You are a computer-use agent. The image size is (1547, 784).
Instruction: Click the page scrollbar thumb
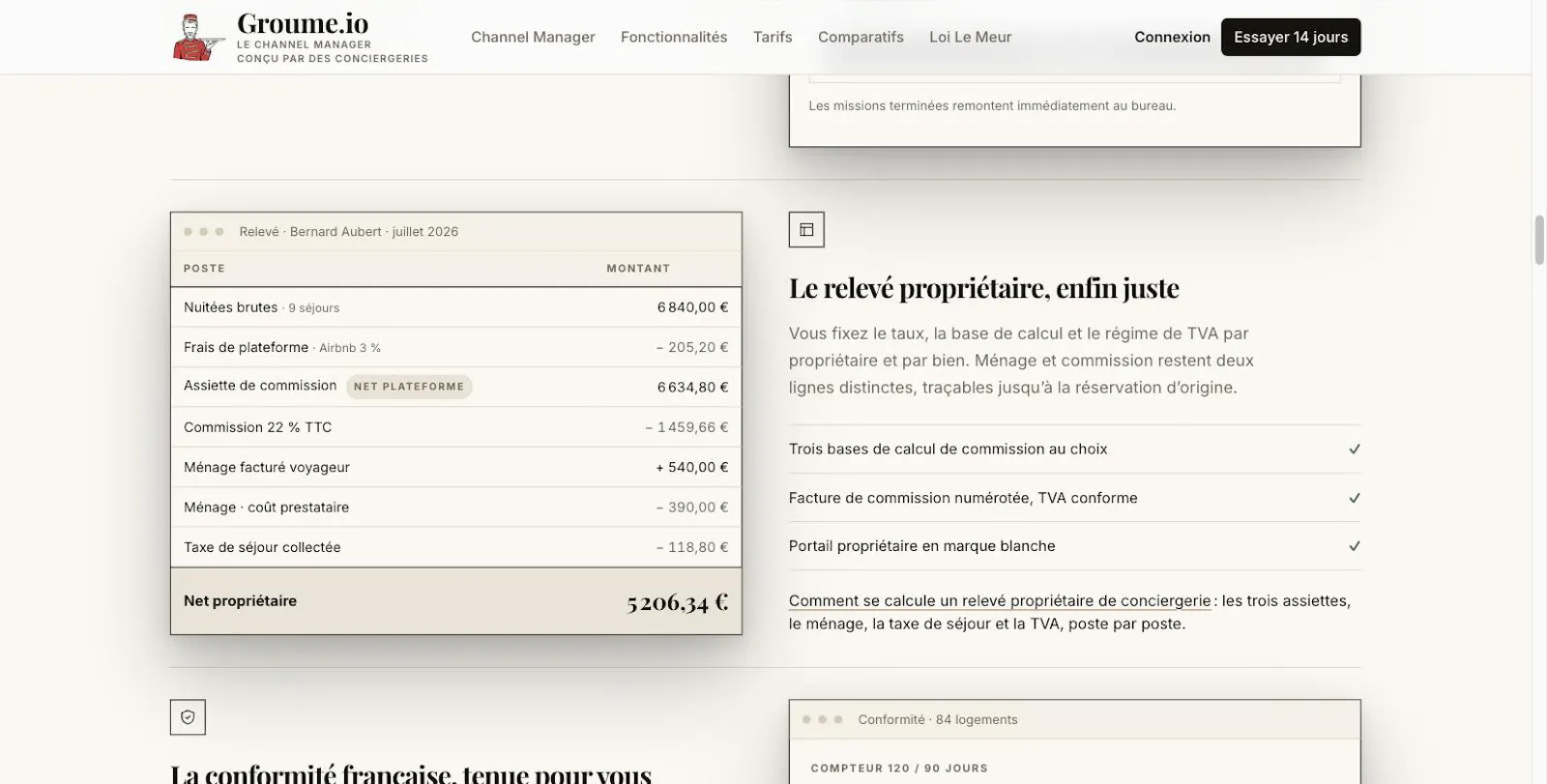pyautogui.click(x=1539, y=240)
